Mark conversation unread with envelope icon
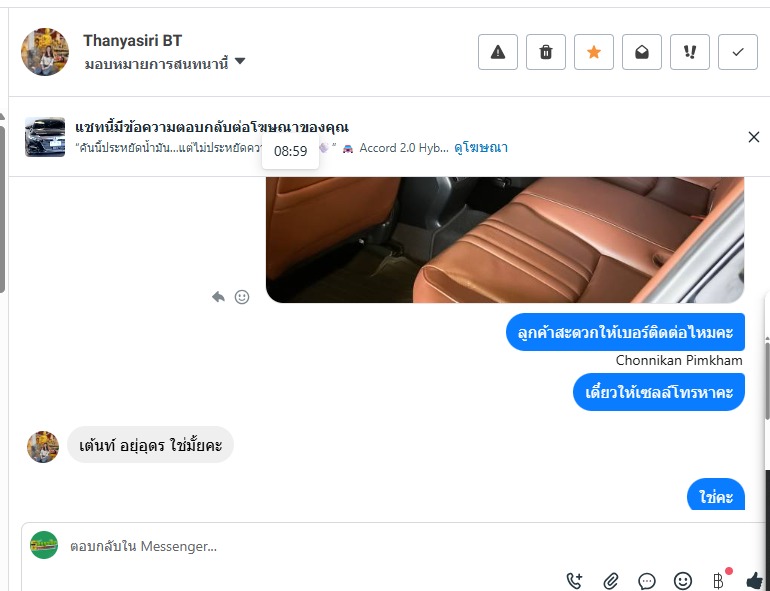770x591 pixels. 642,52
